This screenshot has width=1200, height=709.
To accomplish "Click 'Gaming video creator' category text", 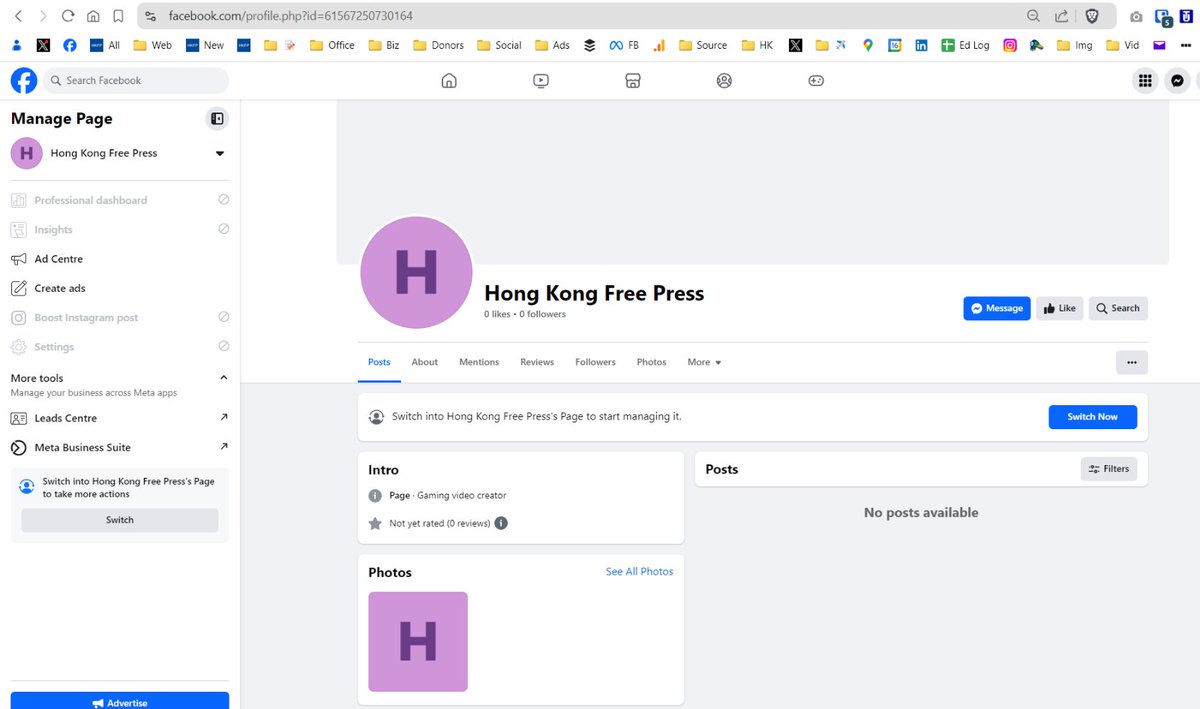I will pyautogui.click(x=462, y=496).
